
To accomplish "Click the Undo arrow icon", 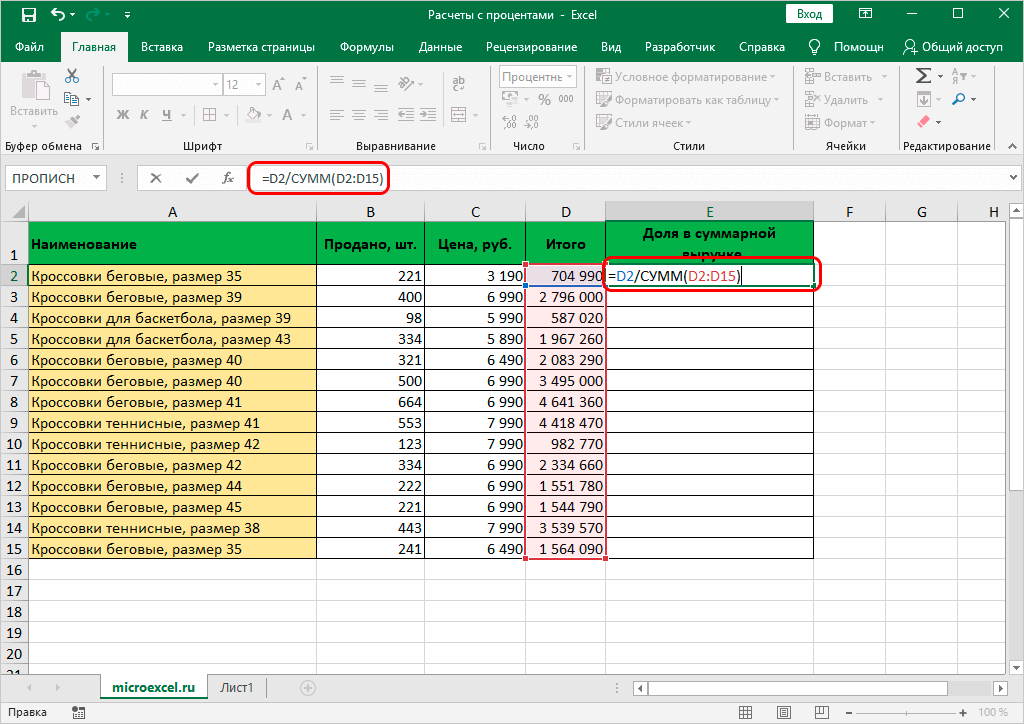I will point(58,15).
